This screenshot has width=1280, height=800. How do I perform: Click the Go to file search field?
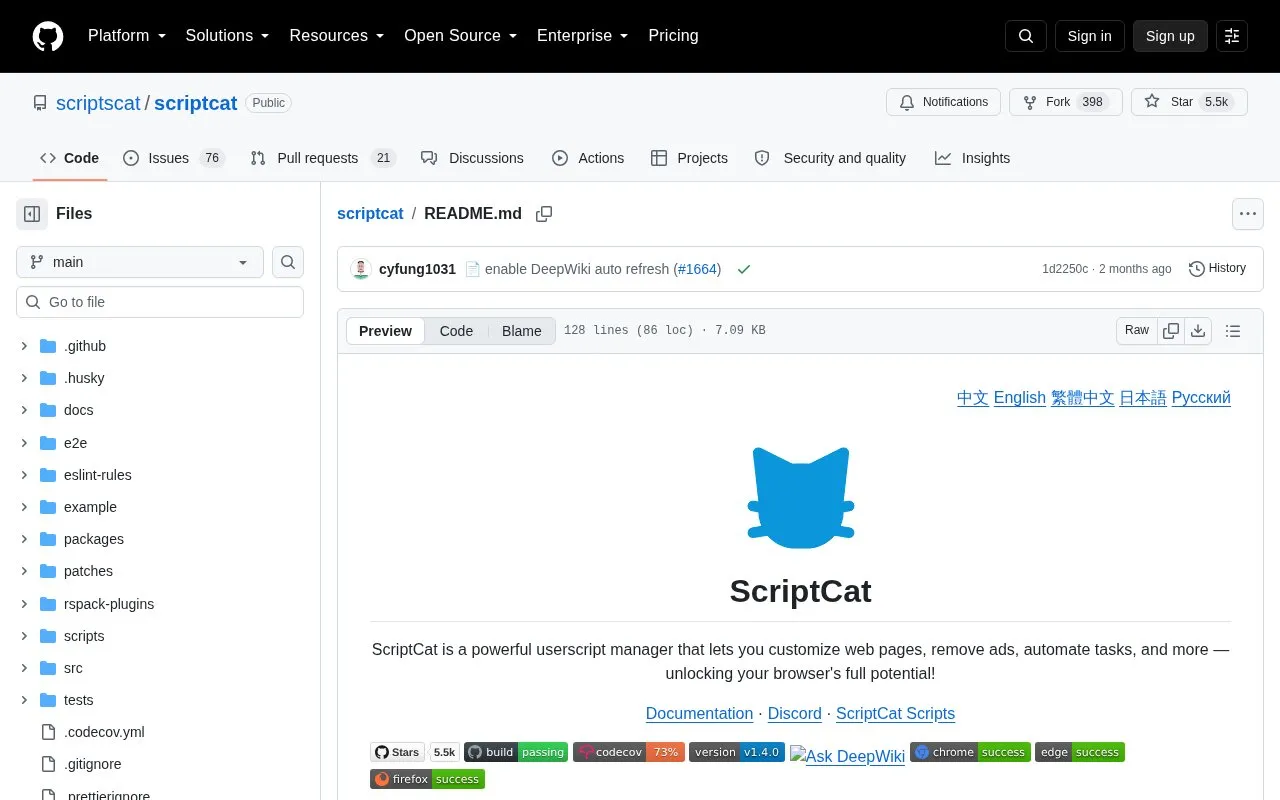coord(160,302)
